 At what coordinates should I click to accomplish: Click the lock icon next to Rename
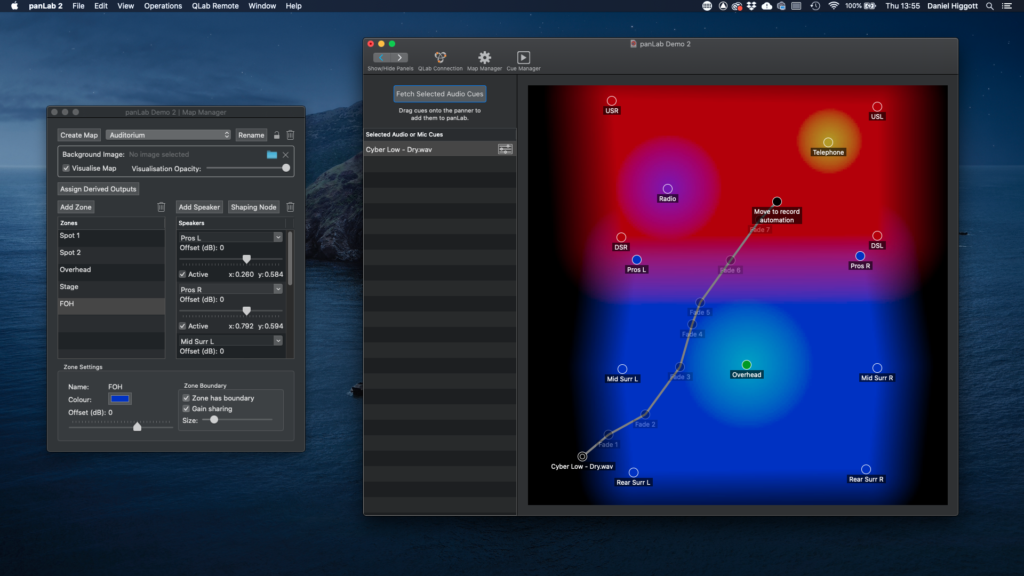(277, 135)
